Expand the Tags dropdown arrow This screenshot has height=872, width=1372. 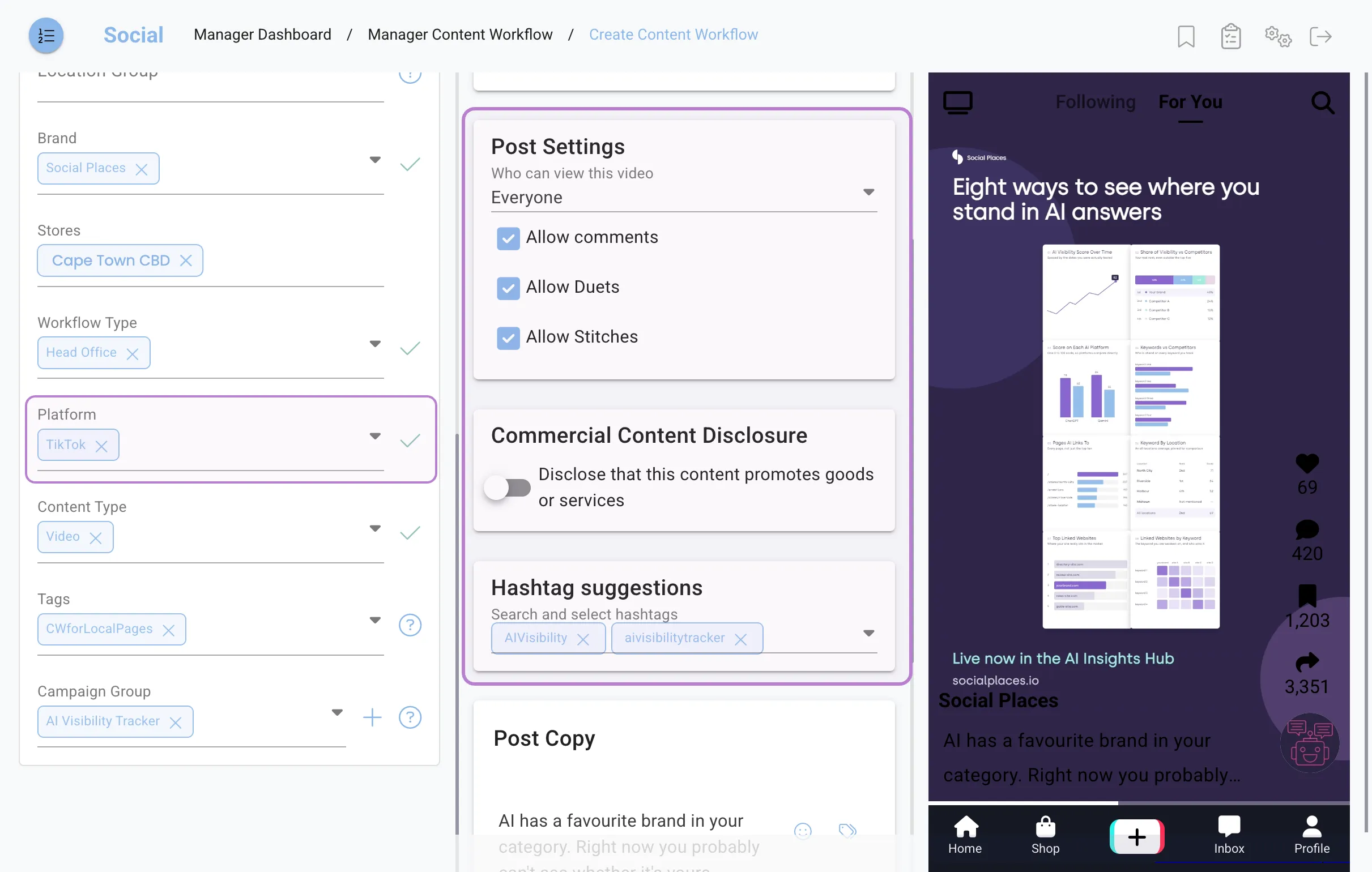click(x=374, y=619)
